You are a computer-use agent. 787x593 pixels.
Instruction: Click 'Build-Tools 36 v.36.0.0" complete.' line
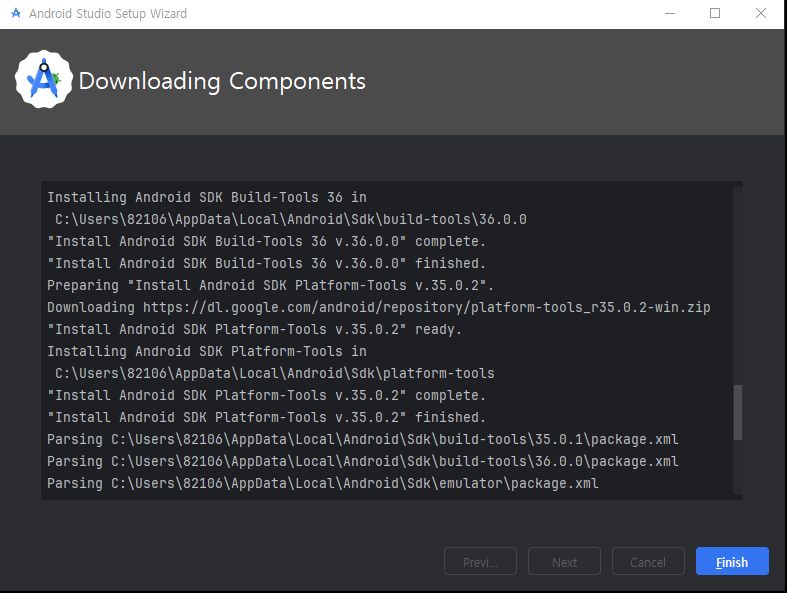[267, 242]
